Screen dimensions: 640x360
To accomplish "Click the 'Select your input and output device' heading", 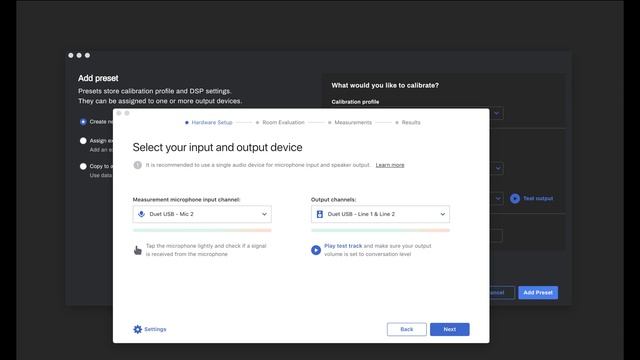I will [217, 147].
